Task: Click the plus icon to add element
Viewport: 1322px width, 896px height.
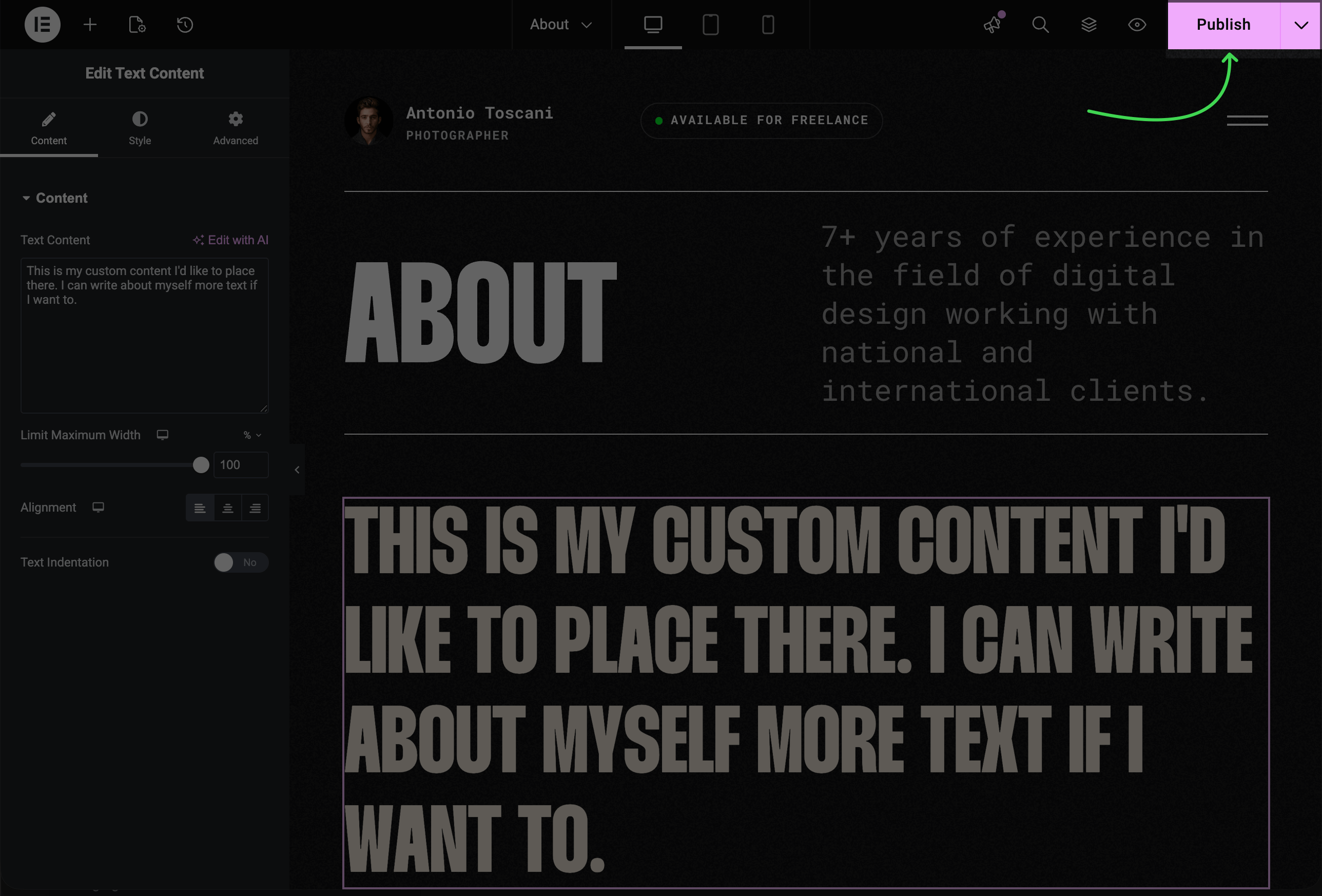Action: (90, 25)
